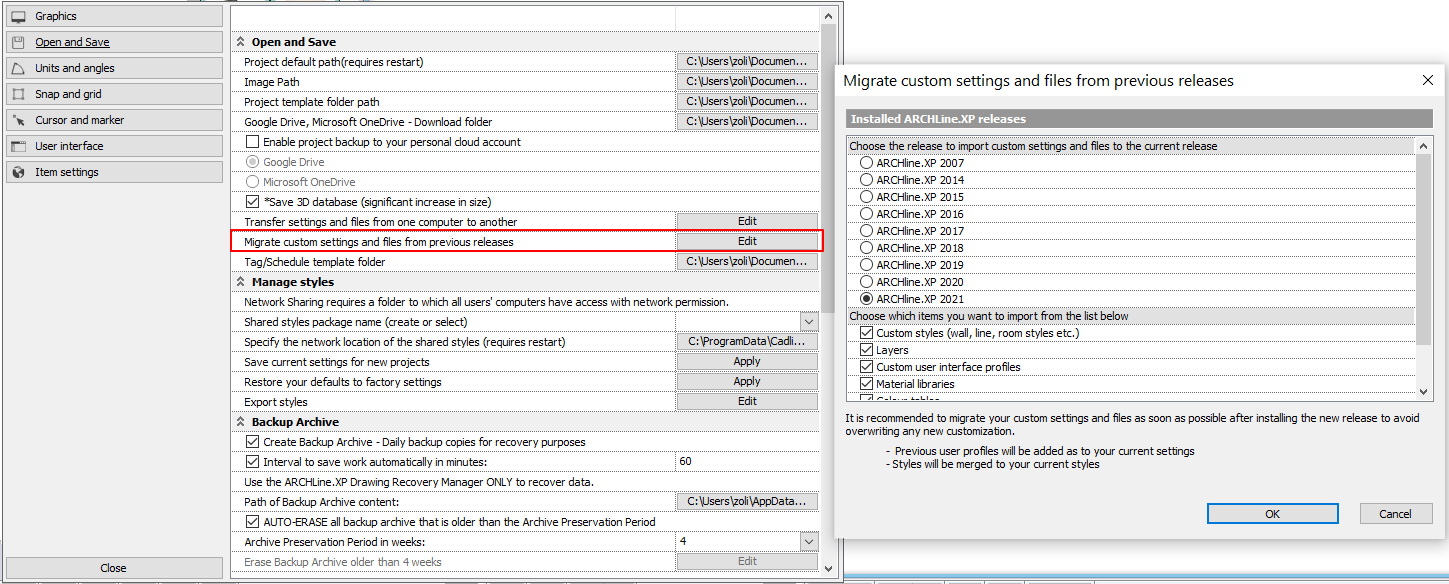Apply Restore your defaults to factory settings
The image size is (1449, 584).
tap(747, 382)
